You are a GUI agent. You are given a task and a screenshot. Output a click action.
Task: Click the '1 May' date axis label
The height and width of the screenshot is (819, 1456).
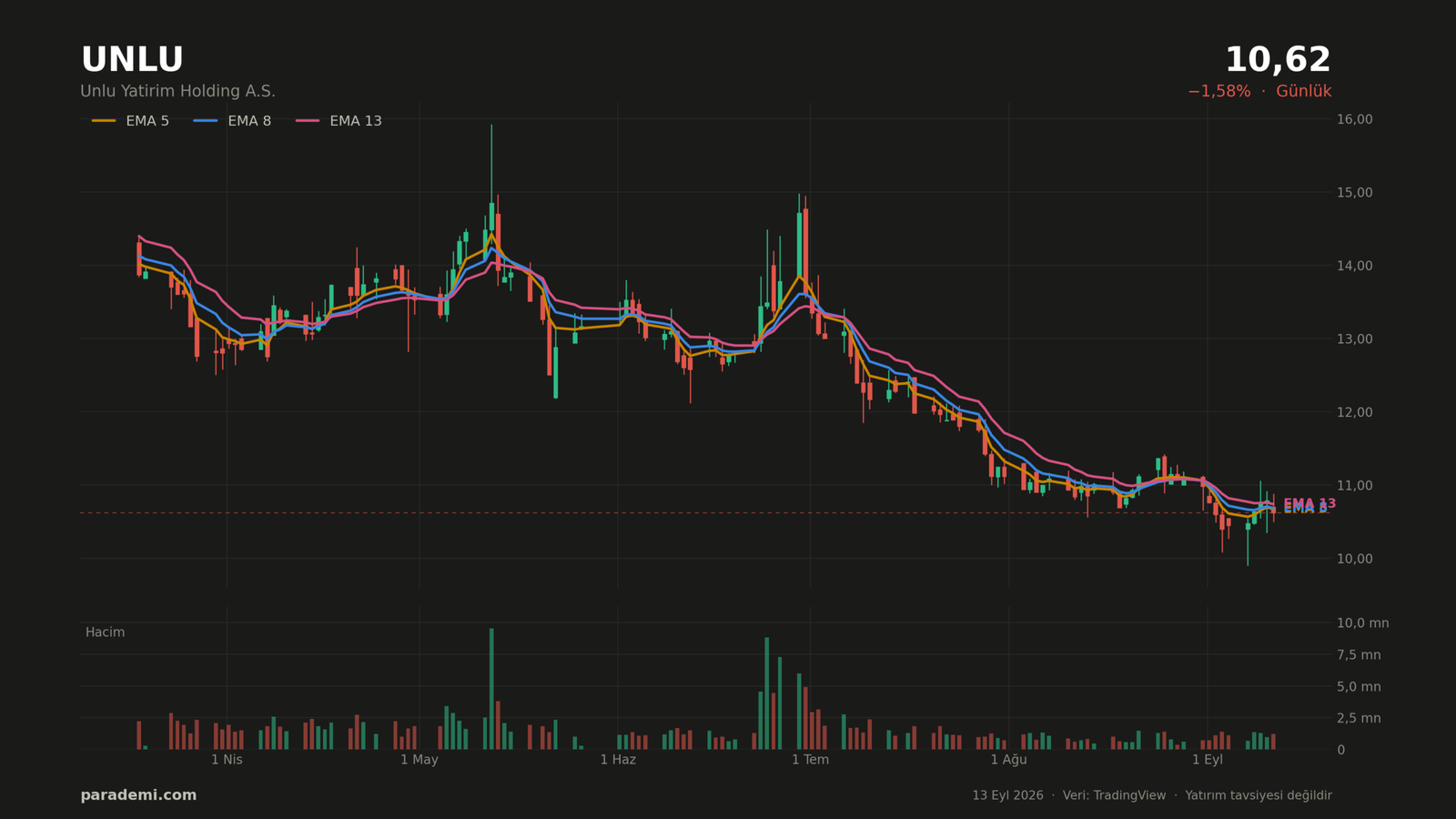(x=420, y=760)
